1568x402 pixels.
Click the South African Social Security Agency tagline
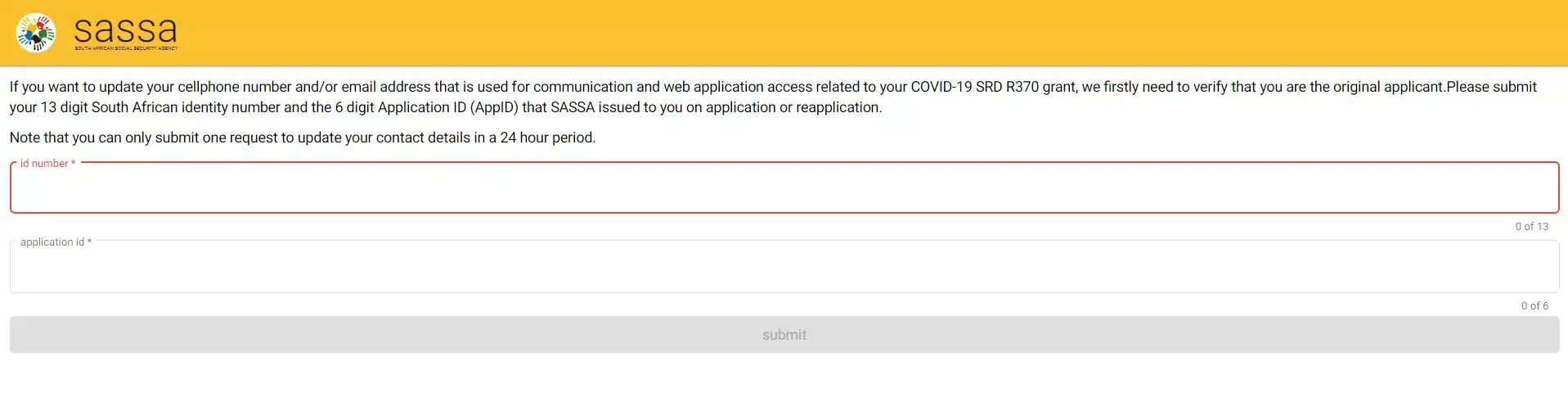(x=126, y=48)
